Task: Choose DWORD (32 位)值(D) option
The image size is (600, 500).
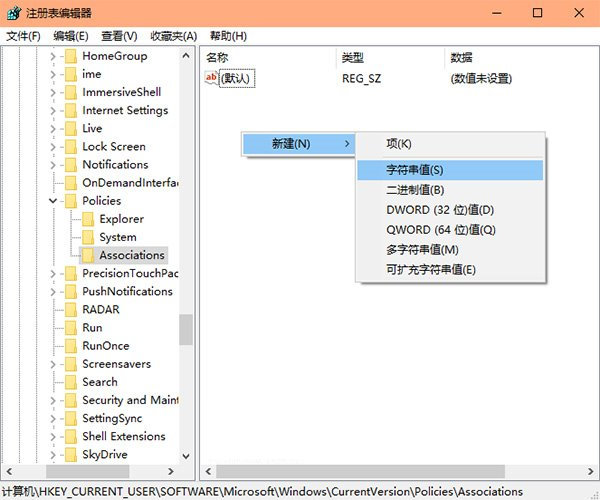Action: coord(440,210)
